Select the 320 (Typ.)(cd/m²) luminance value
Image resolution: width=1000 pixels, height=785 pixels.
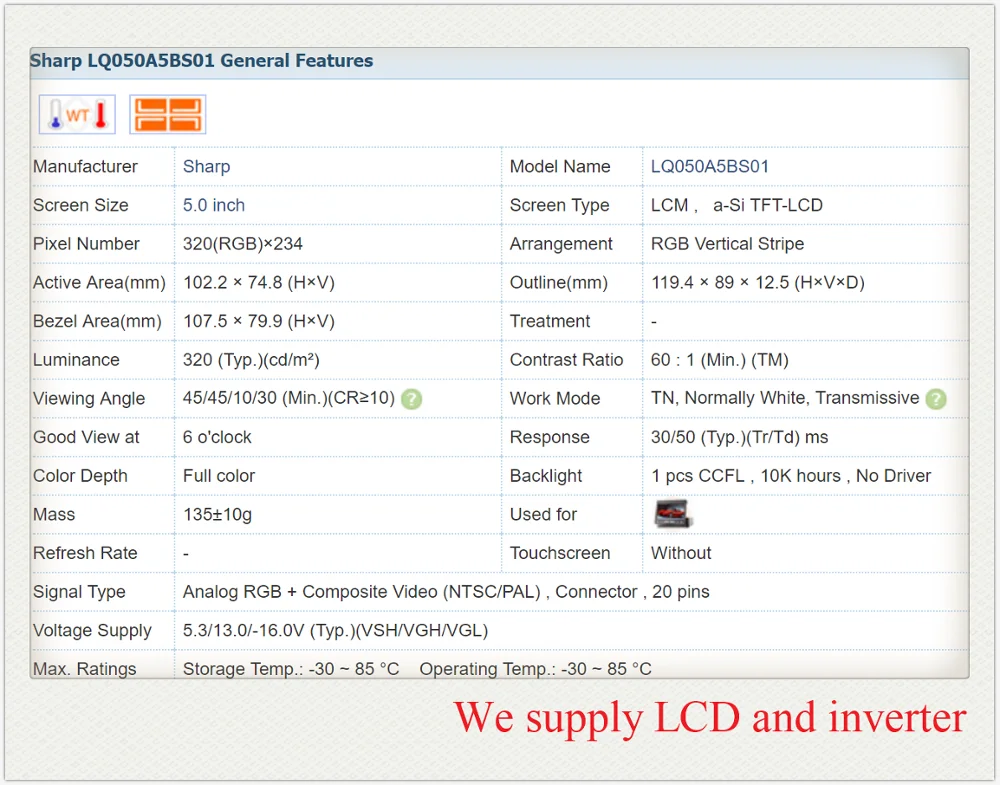point(251,360)
